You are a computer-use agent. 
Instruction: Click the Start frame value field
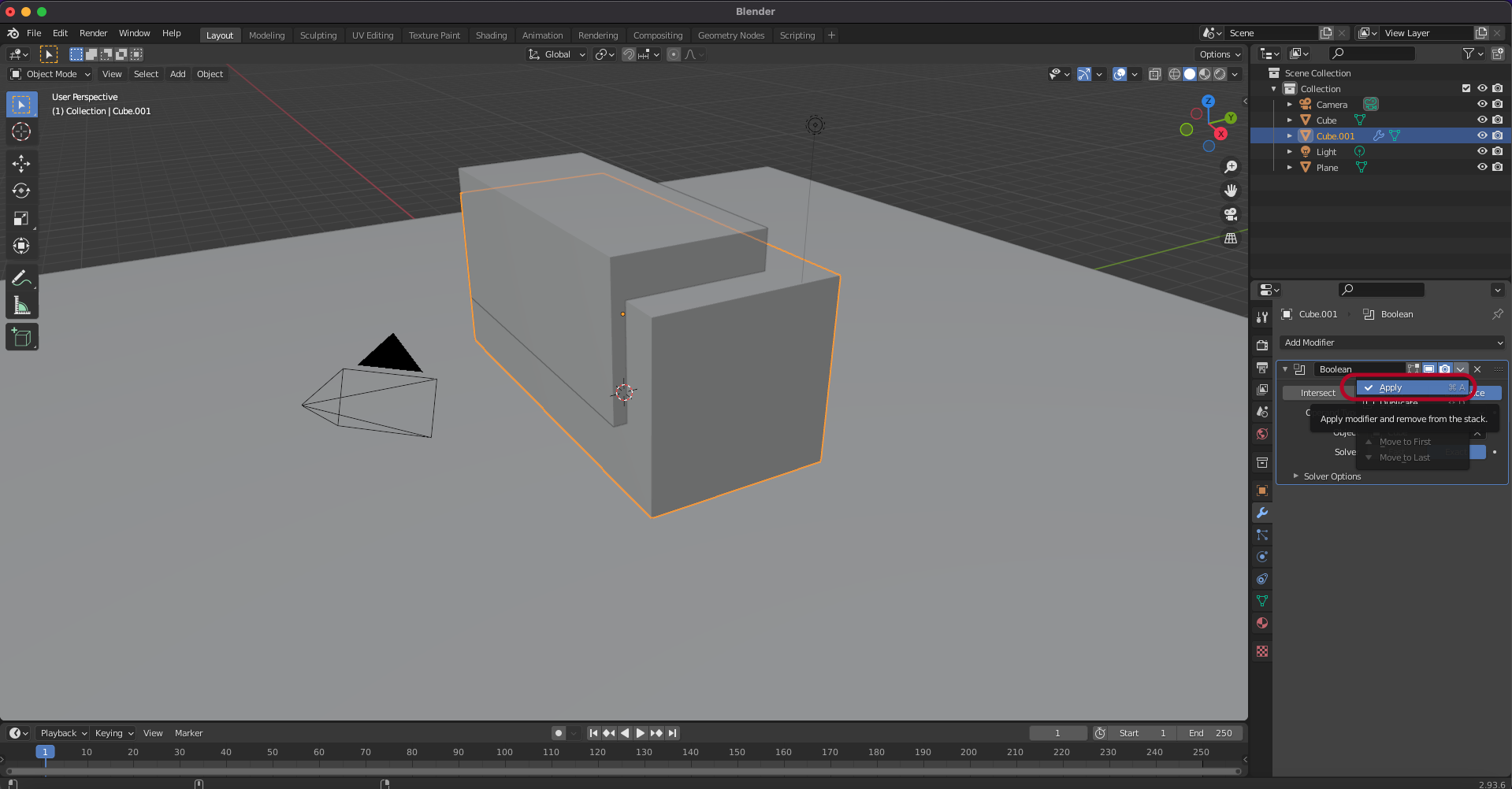pyautogui.click(x=1142, y=733)
